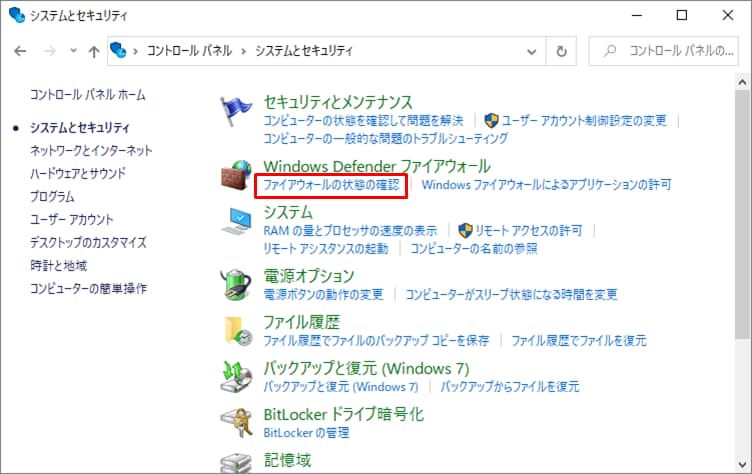Click the BitLocker lock and key icon
This screenshot has width=752, height=474.
tap(237, 422)
